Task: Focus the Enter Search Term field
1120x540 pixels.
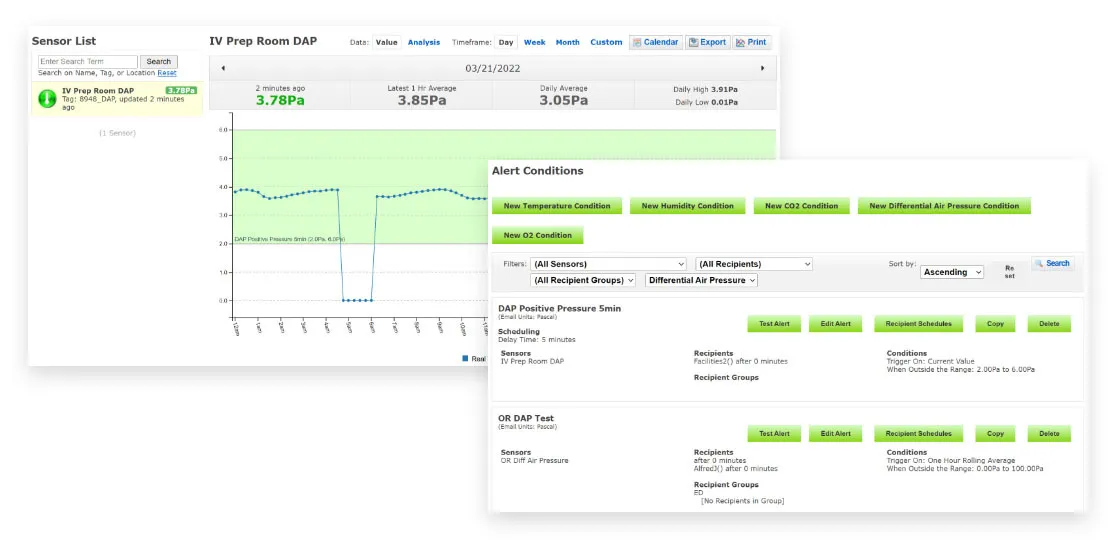Action: coord(88,61)
